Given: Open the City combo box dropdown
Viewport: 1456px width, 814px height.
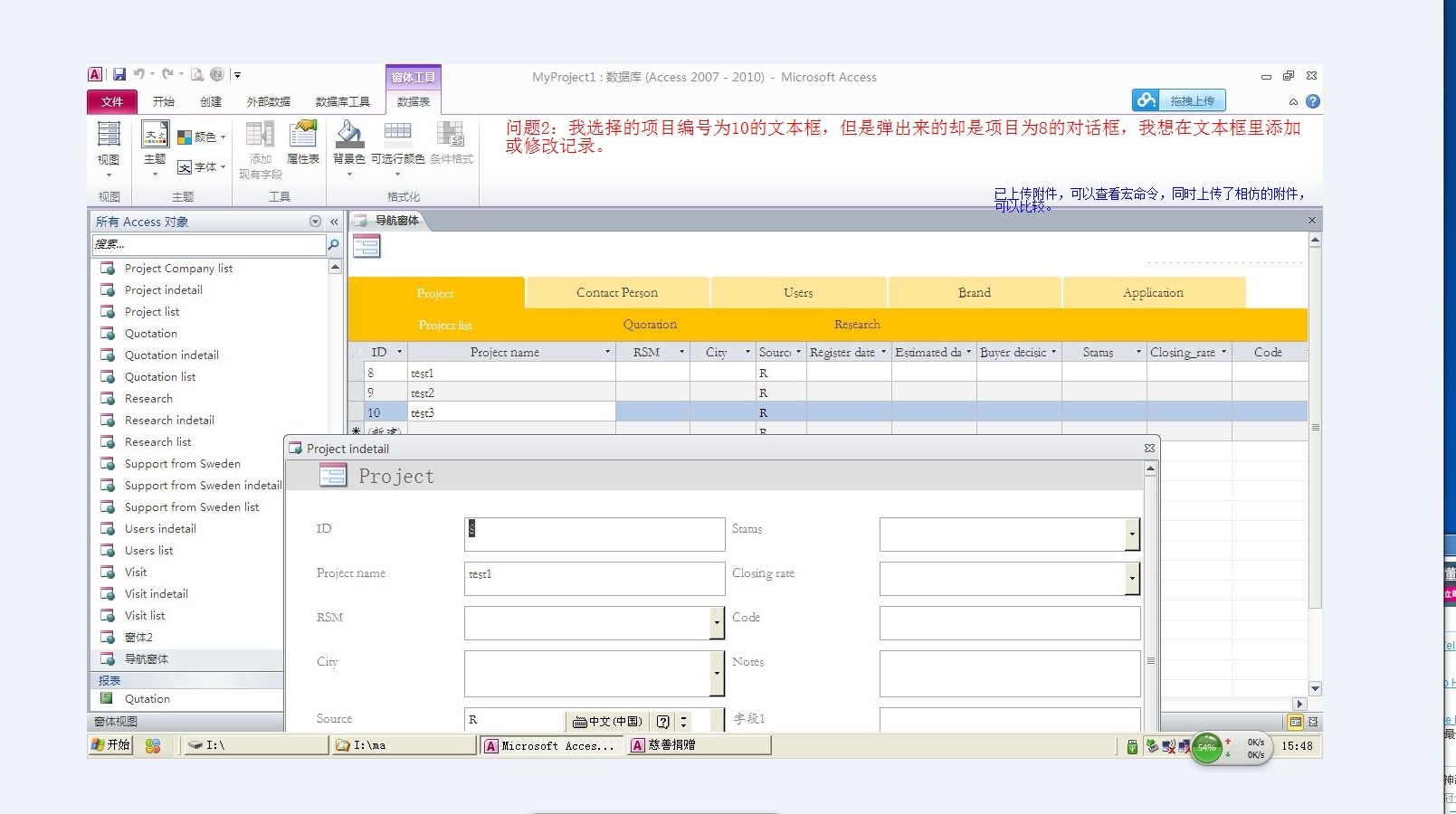Looking at the screenshot, I should (x=717, y=674).
